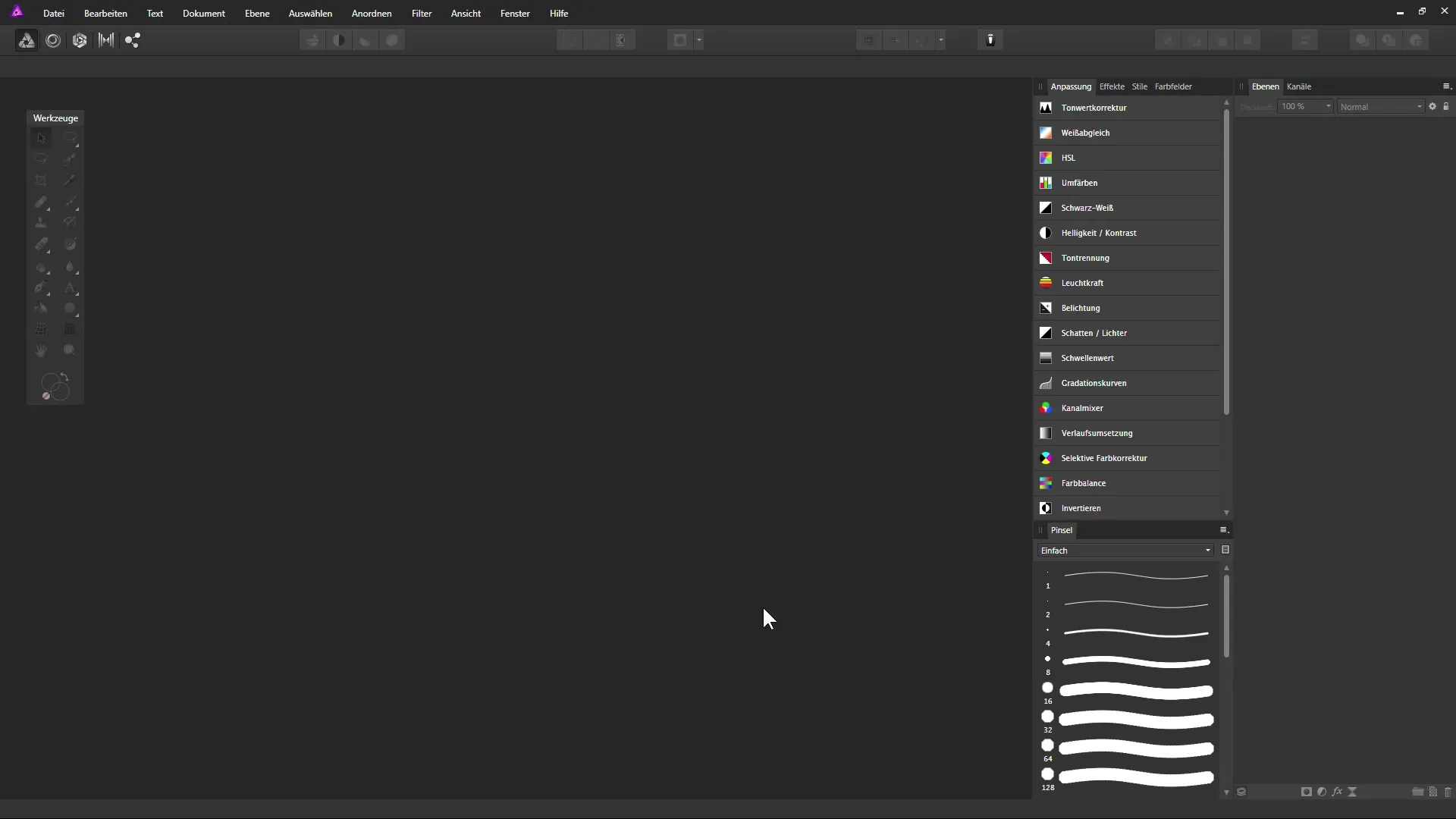Screen dimensions: 1456x819
Task: Select the Pen tool
Action: 41,287
